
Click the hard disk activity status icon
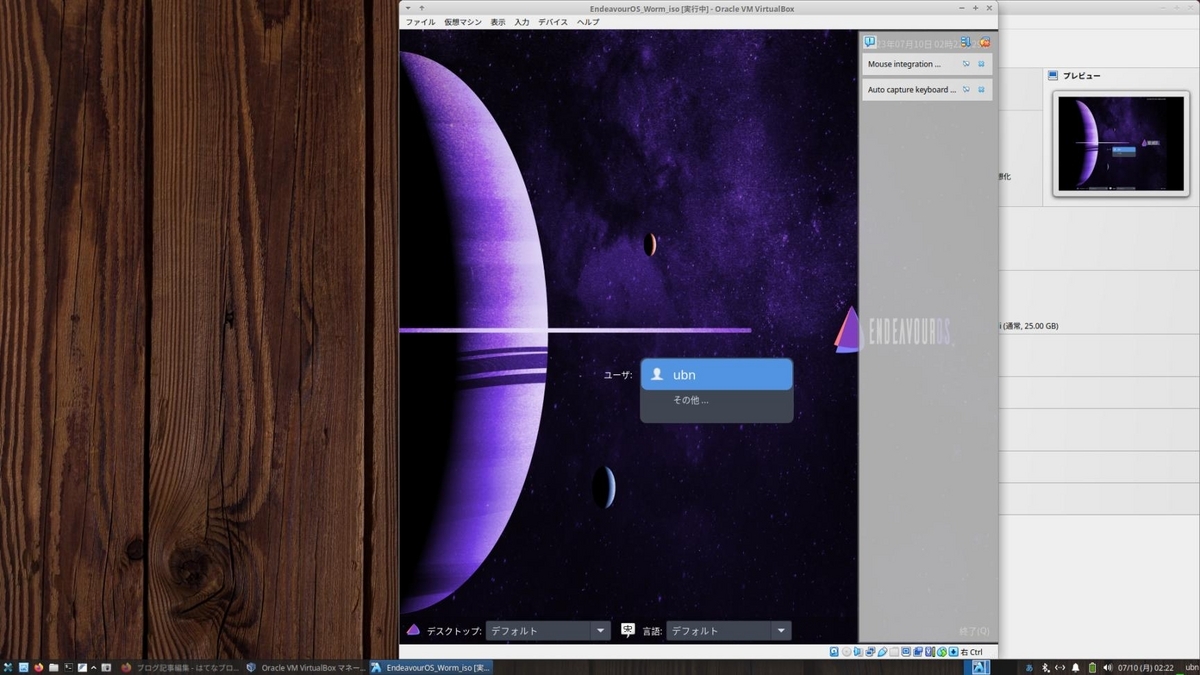(x=834, y=652)
